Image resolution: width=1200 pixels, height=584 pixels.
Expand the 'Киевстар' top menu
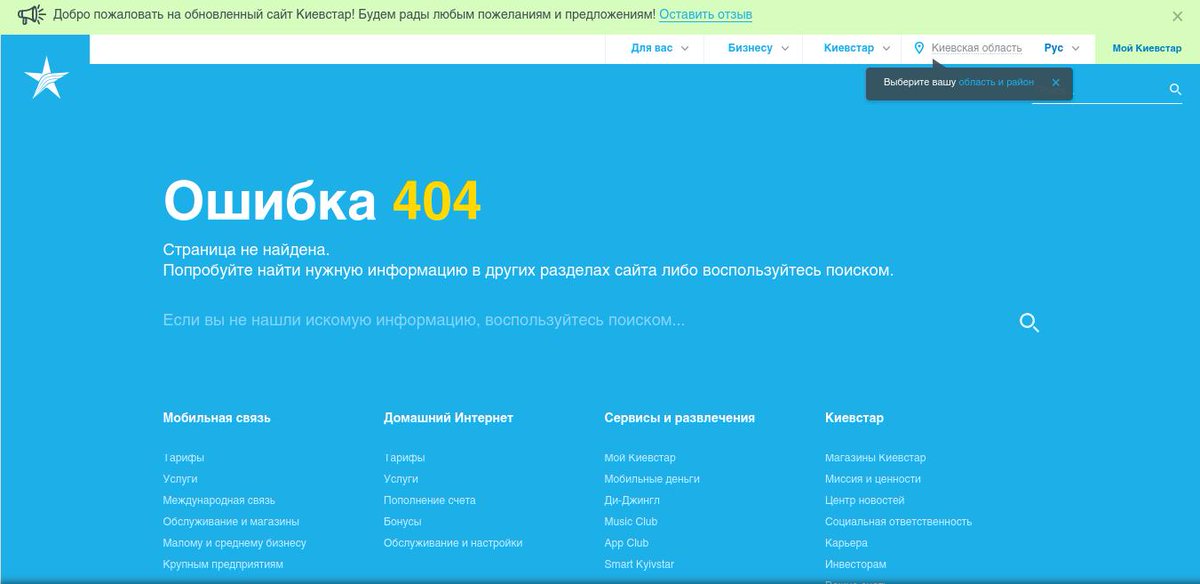coord(857,48)
